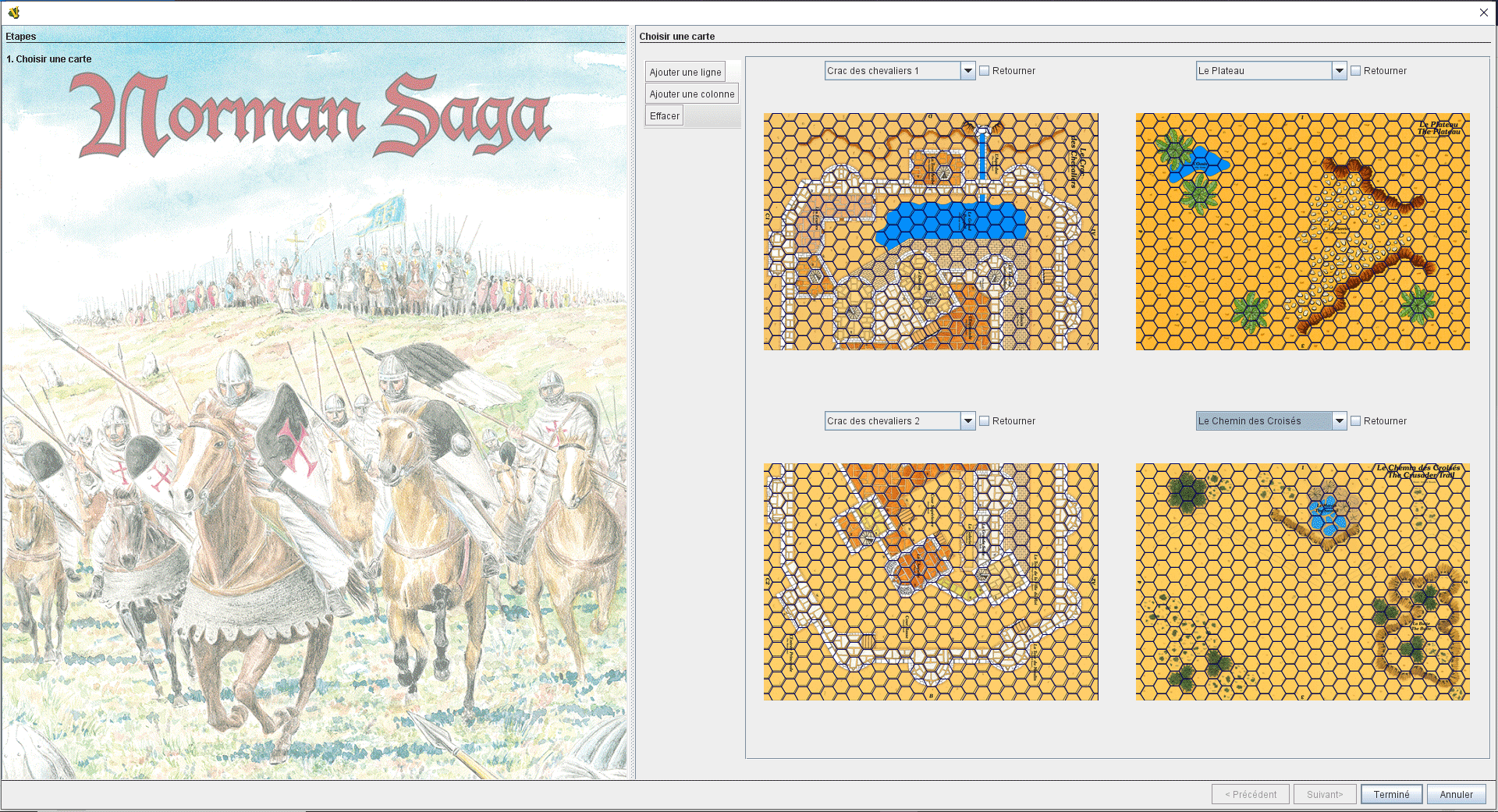Tick Retourner next to Crac des chevaliers 2
Image resolution: width=1498 pixels, height=812 pixels.
click(x=985, y=420)
